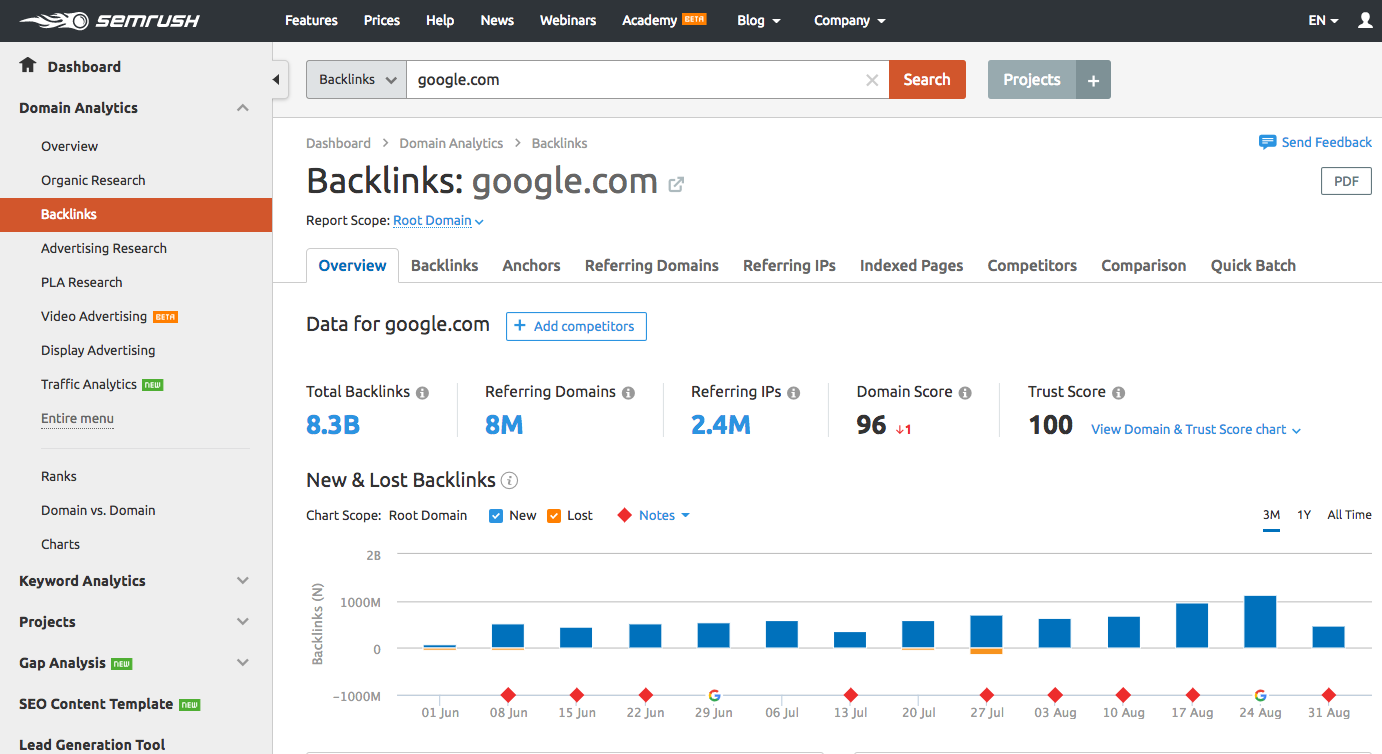Clear the search field with the X
Screen dimensions: 1382x754
pos(872,80)
